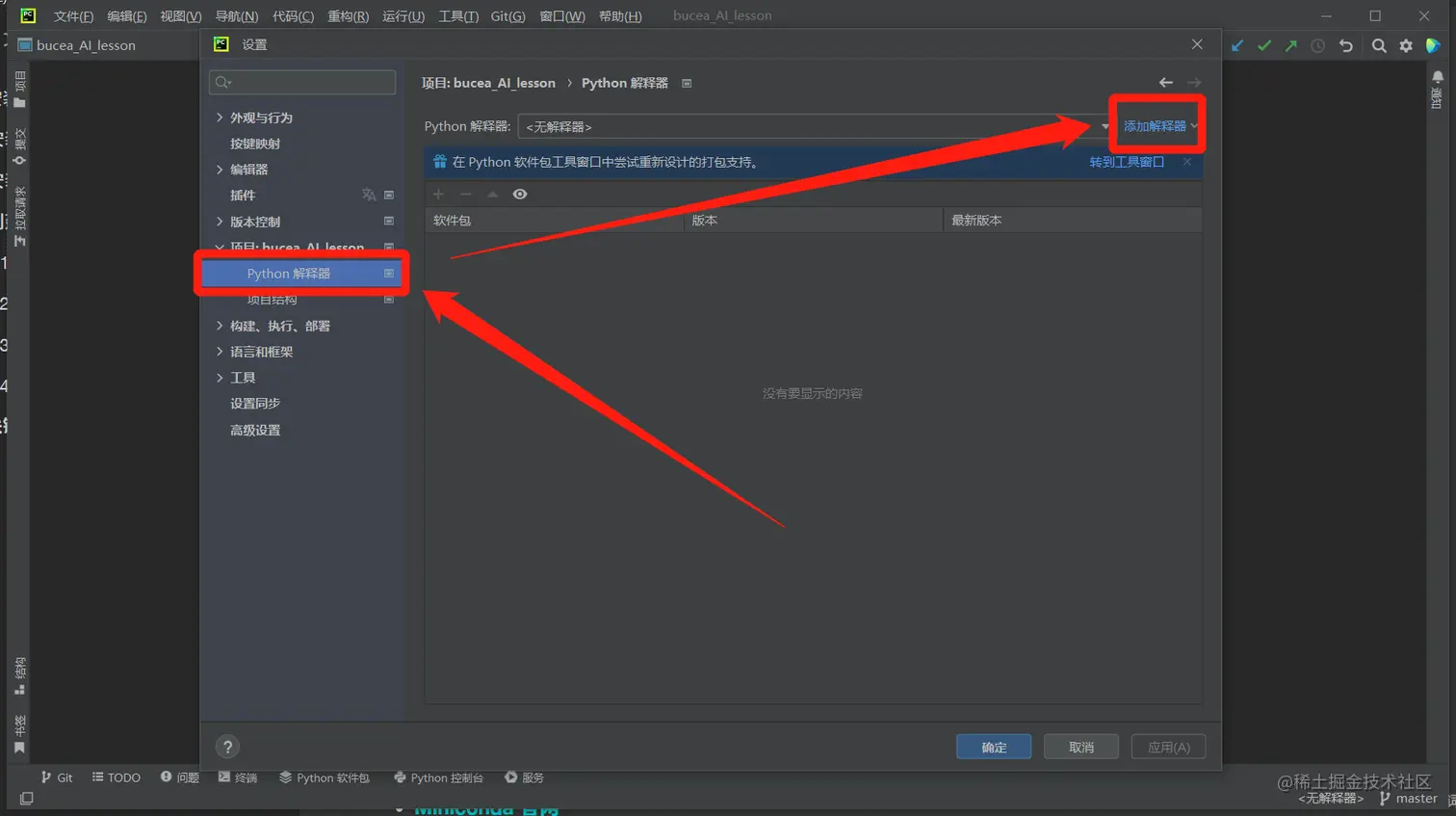Open Show History clock icon
The height and width of the screenshot is (816, 1456).
pyautogui.click(x=1317, y=45)
